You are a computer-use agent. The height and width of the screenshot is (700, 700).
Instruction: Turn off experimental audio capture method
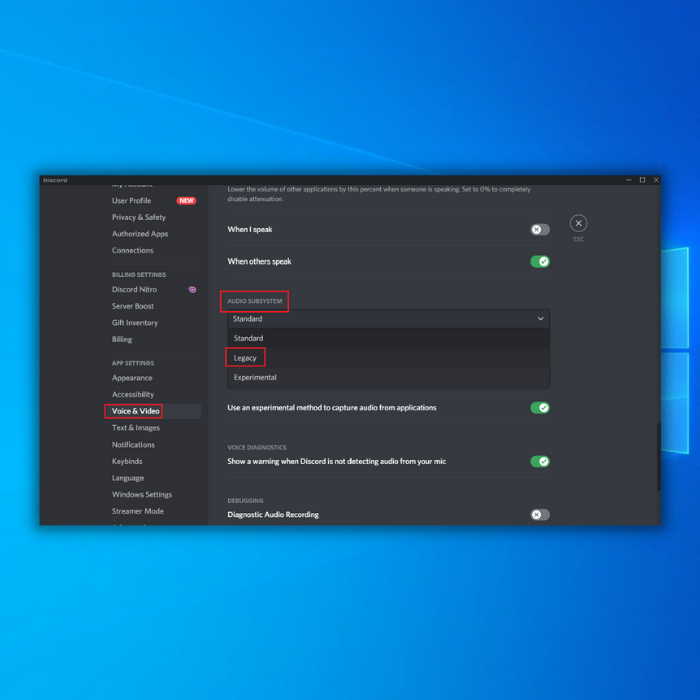coord(539,408)
